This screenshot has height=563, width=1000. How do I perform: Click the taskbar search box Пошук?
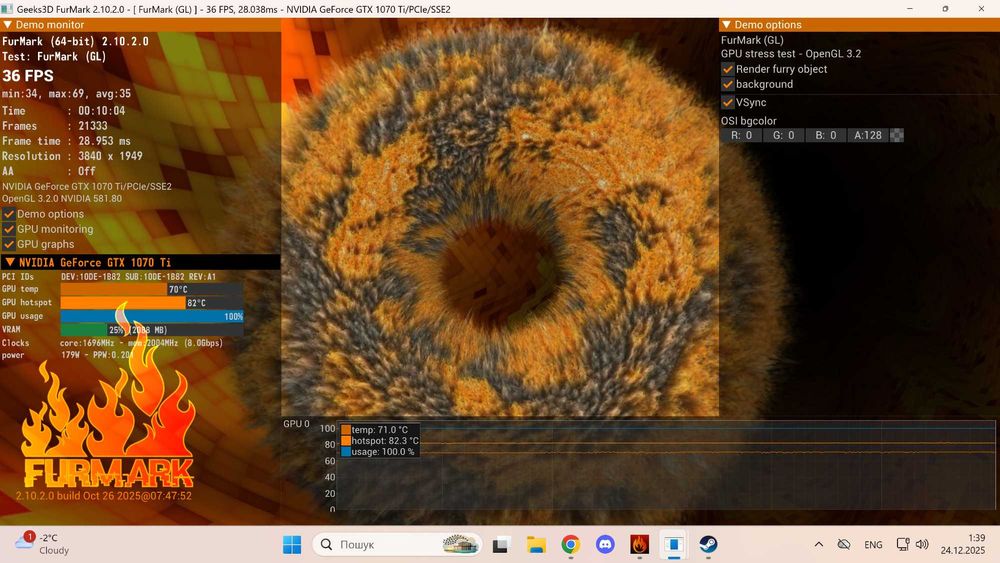pyautogui.click(x=397, y=545)
